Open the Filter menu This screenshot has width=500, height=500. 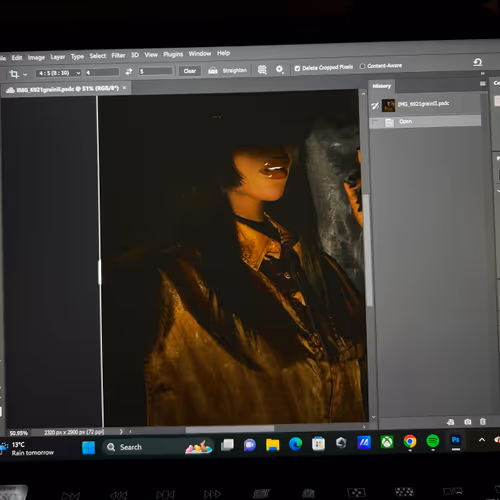click(118, 55)
